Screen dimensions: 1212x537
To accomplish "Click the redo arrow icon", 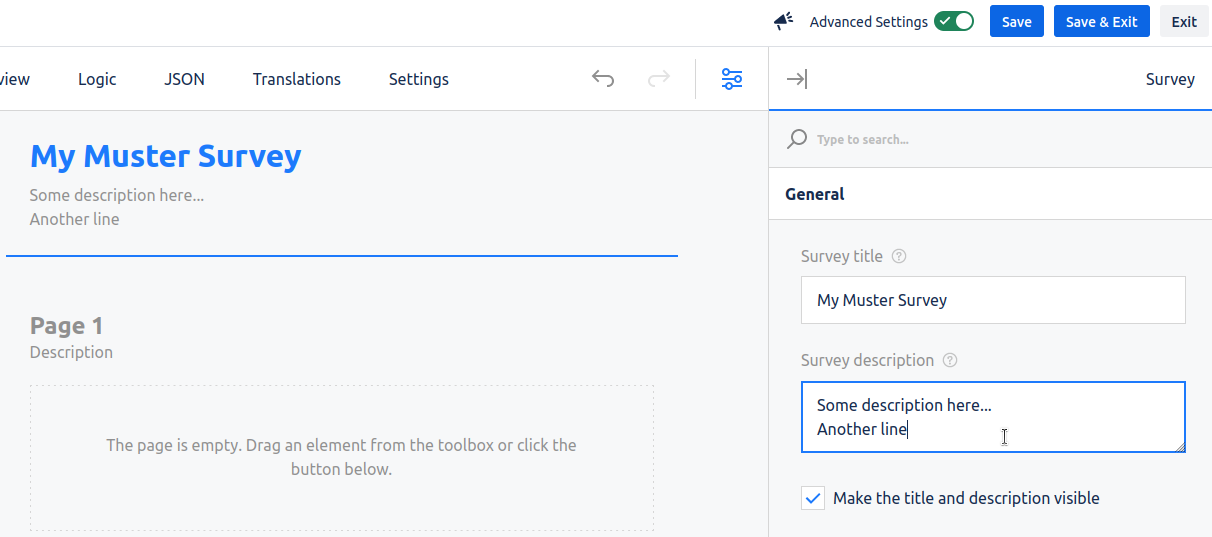I will (x=658, y=79).
